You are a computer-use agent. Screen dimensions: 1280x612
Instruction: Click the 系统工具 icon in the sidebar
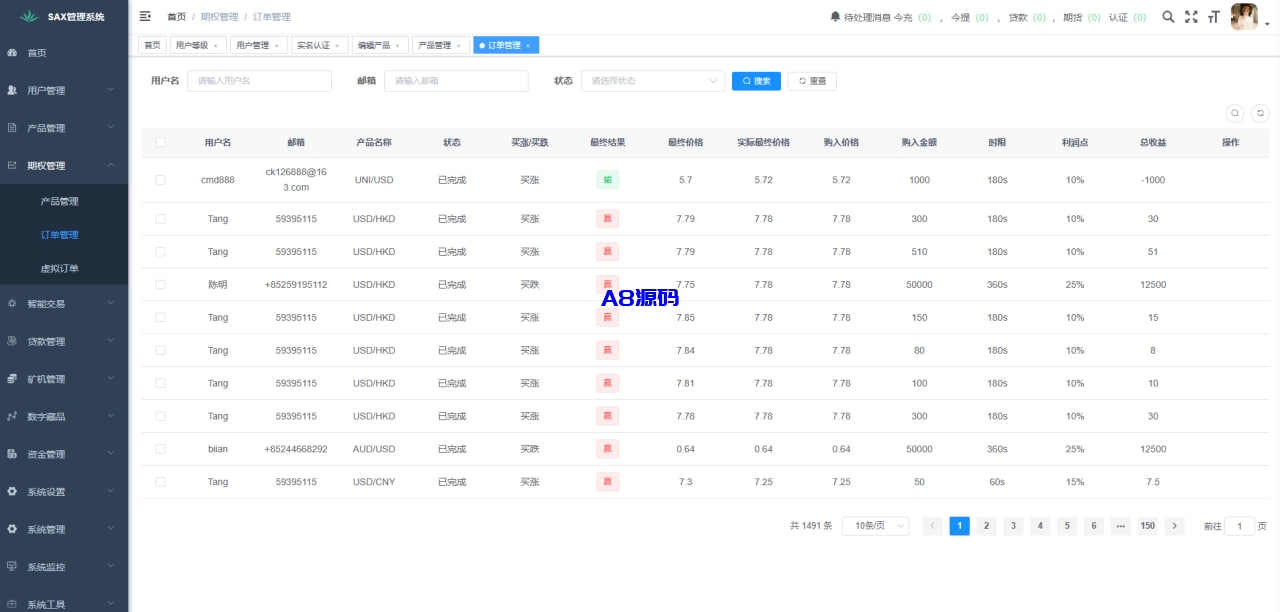pyautogui.click(x=12, y=604)
